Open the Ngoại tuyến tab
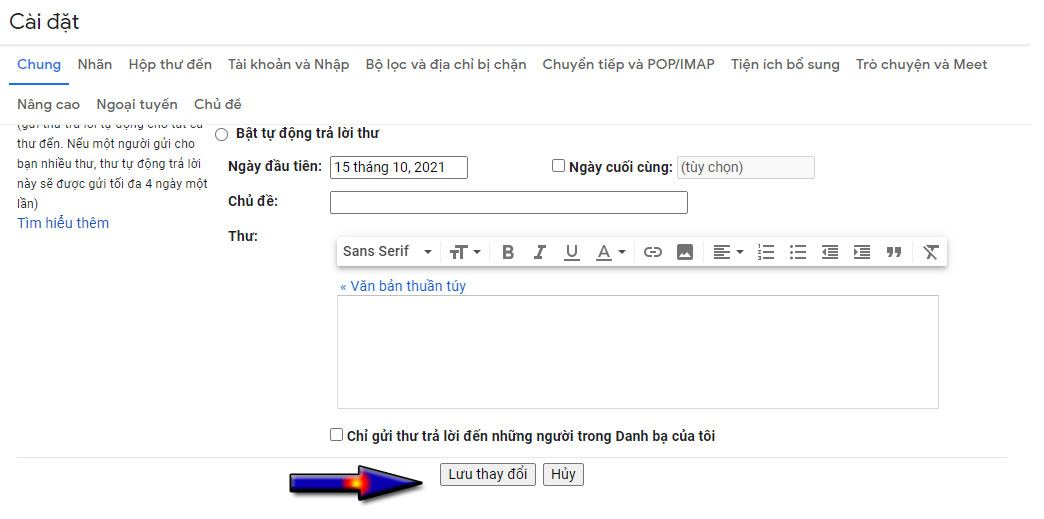 pos(137,105)
